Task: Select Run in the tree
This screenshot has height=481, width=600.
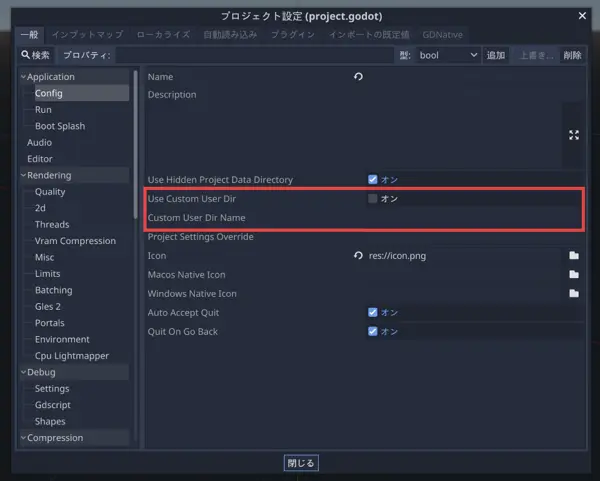Action: coord(43,109)
